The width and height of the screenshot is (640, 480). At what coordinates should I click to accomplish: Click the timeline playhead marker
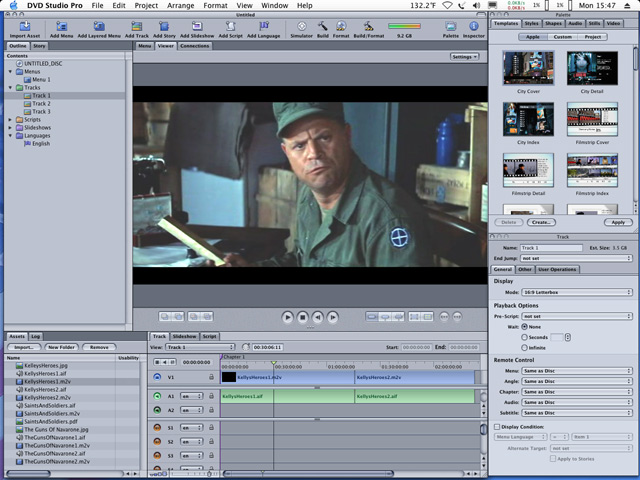pyautogui.click(x=274, y=362)
